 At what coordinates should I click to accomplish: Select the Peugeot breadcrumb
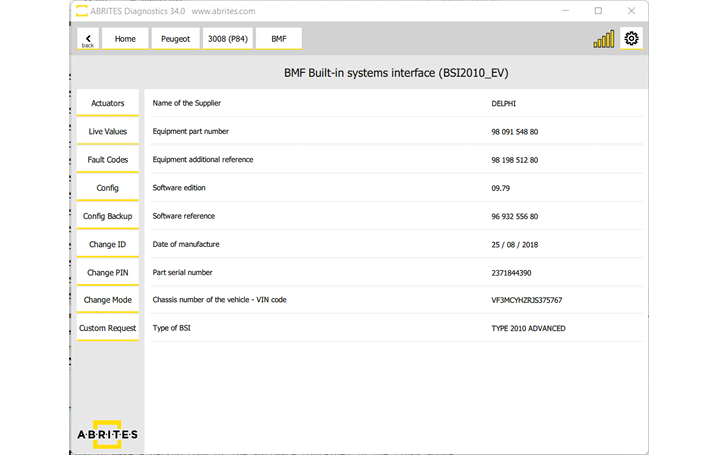click(175, 39)
